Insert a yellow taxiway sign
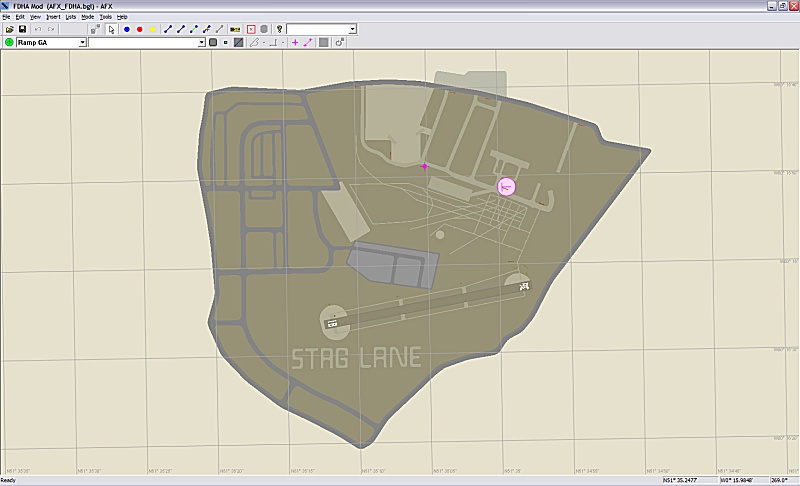Viewport: 800px width, 486px height. point(235,30)
